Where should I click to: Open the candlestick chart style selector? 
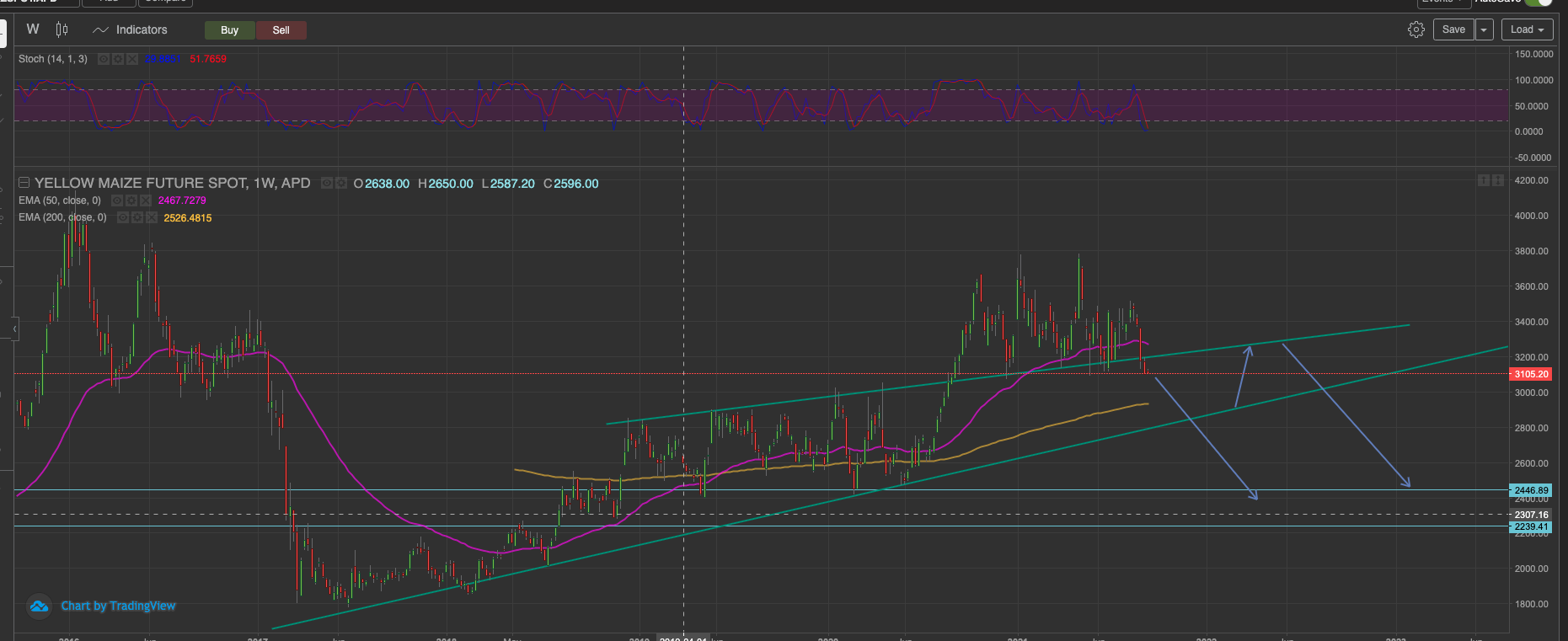[62, 29]
